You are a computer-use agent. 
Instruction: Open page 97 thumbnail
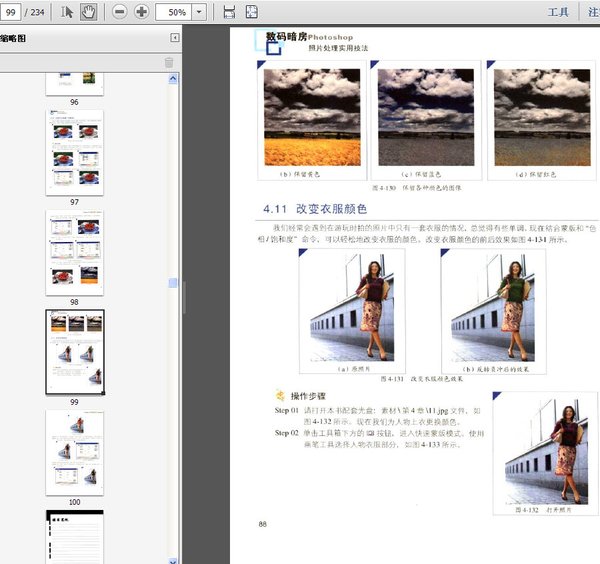pos(74,152)
